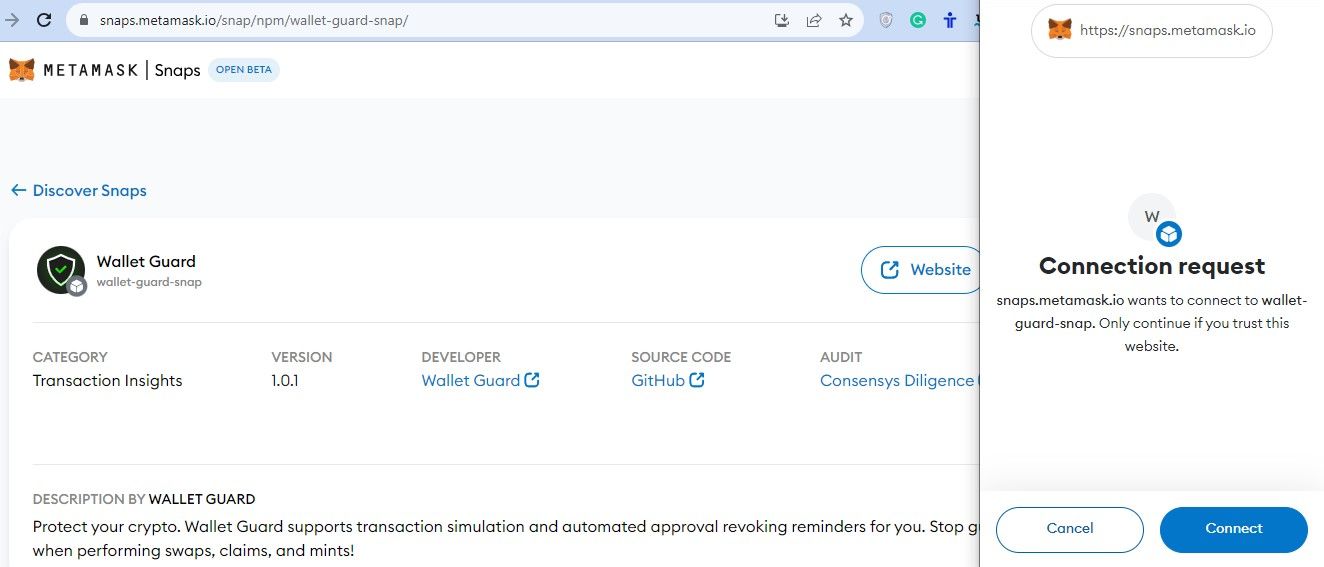Click the address bar URL field
Screen dimensions: 1324x567
coord(400,20)
